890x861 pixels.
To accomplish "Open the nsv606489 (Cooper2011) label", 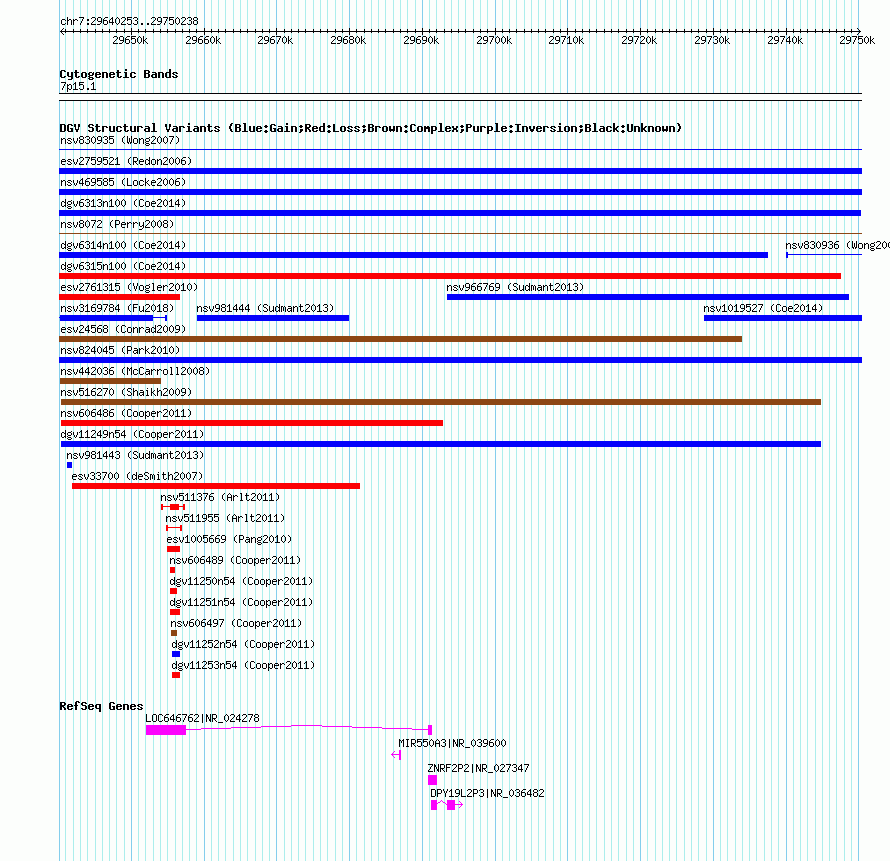I will [x=235, y=560].
